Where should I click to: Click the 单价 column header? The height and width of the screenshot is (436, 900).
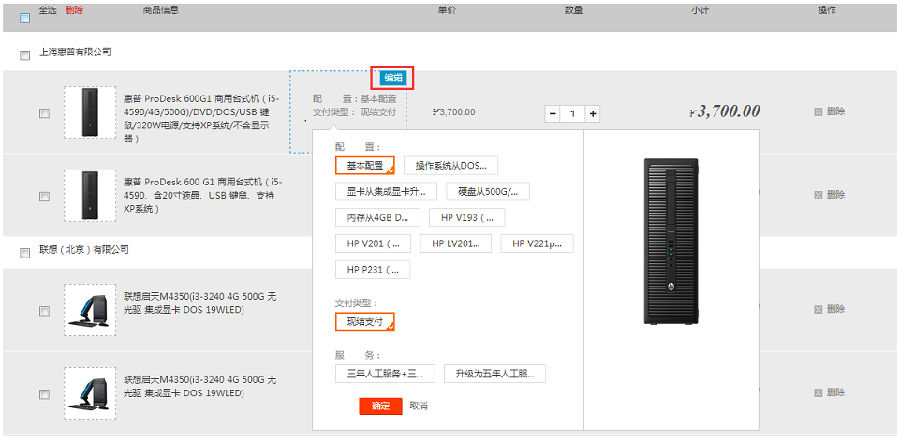point(447,10)
